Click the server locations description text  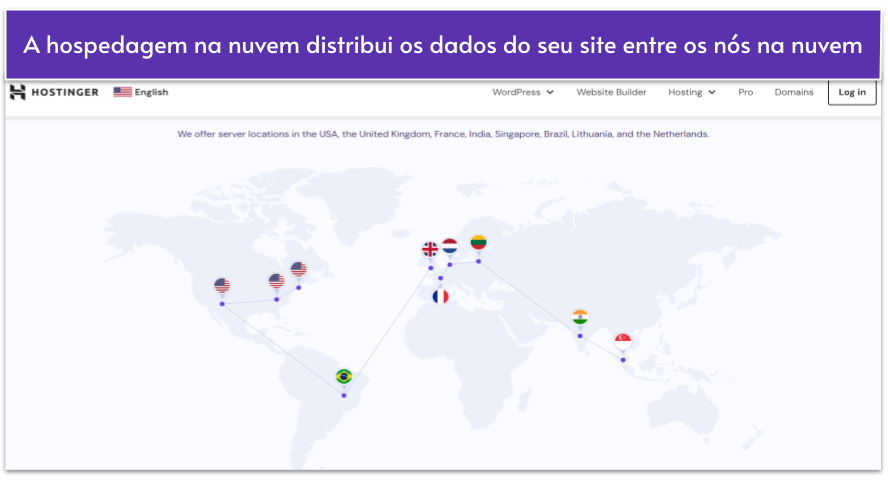(443, 133)
